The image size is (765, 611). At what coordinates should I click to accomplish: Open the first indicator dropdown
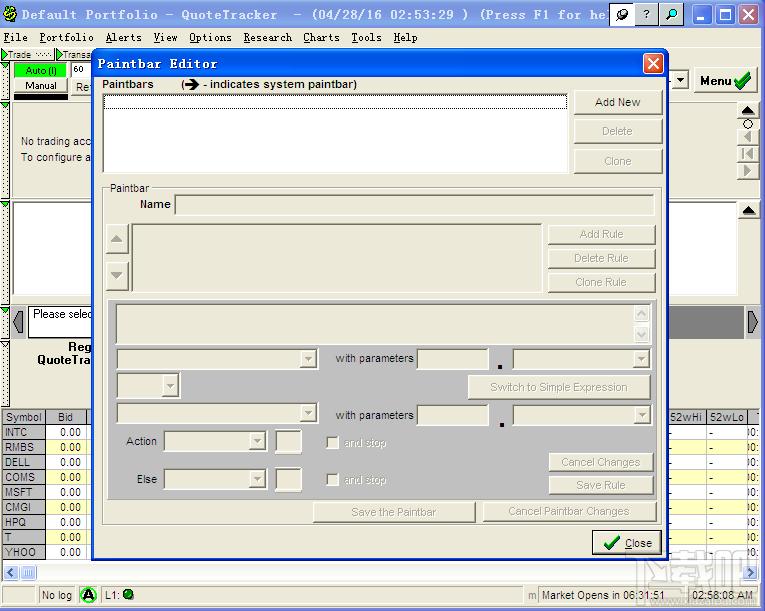point(308,359)
